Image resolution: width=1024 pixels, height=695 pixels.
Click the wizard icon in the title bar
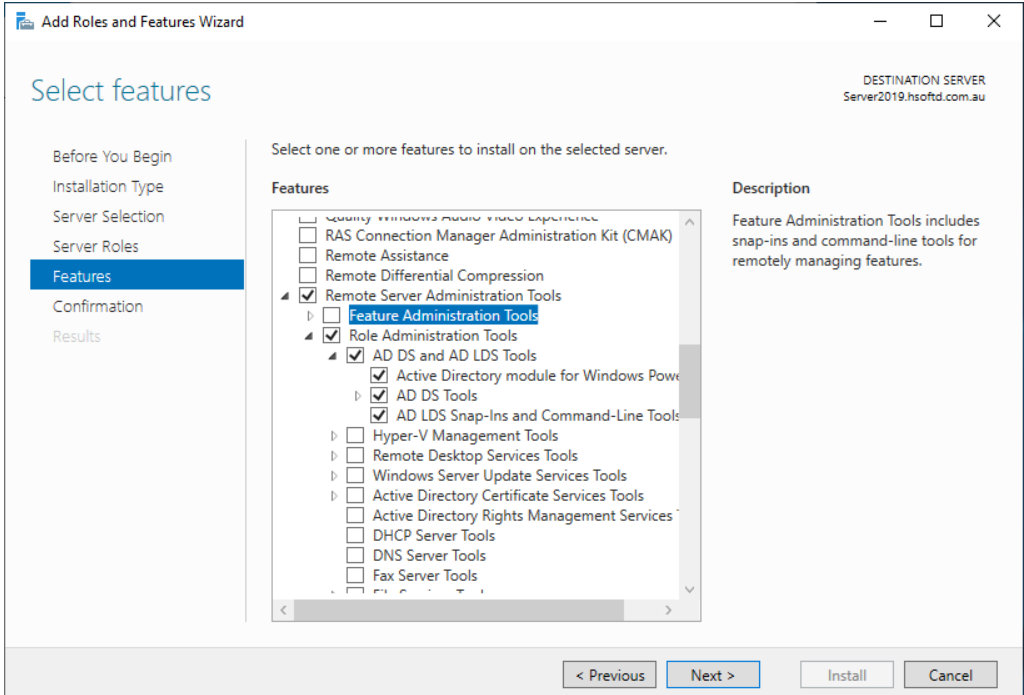coord(25,22)
